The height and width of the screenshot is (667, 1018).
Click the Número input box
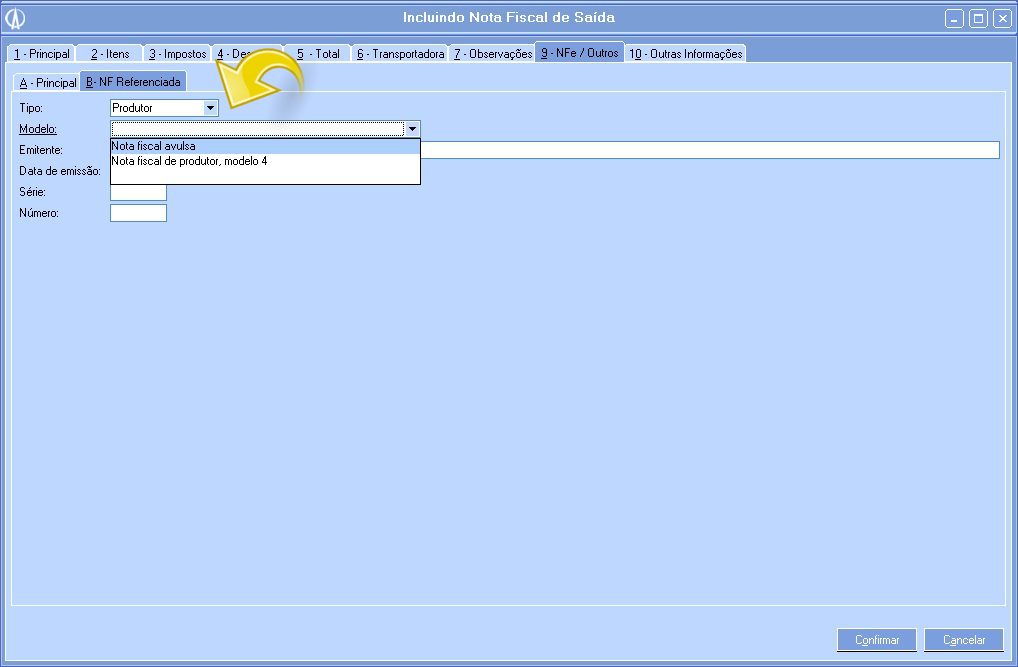tap(138, 213)
